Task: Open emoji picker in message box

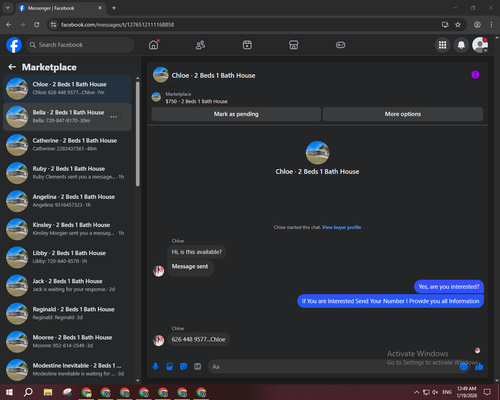Action: 464,367
